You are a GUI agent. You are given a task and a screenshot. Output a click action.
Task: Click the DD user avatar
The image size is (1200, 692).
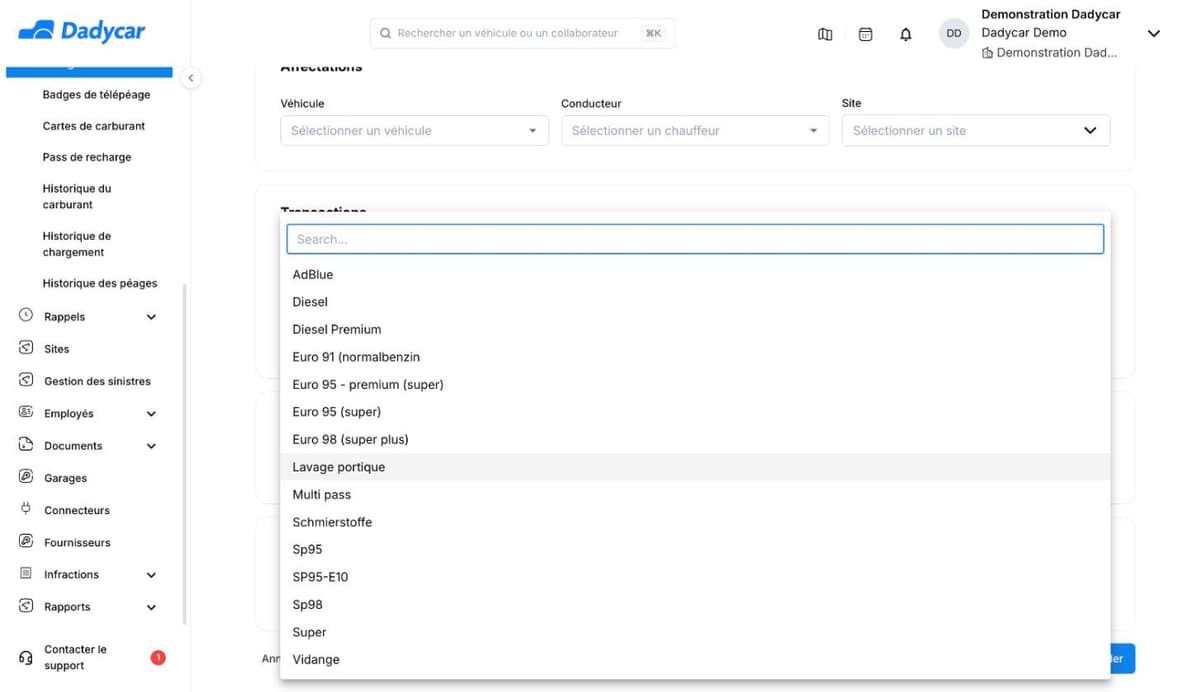coord(954,33)
